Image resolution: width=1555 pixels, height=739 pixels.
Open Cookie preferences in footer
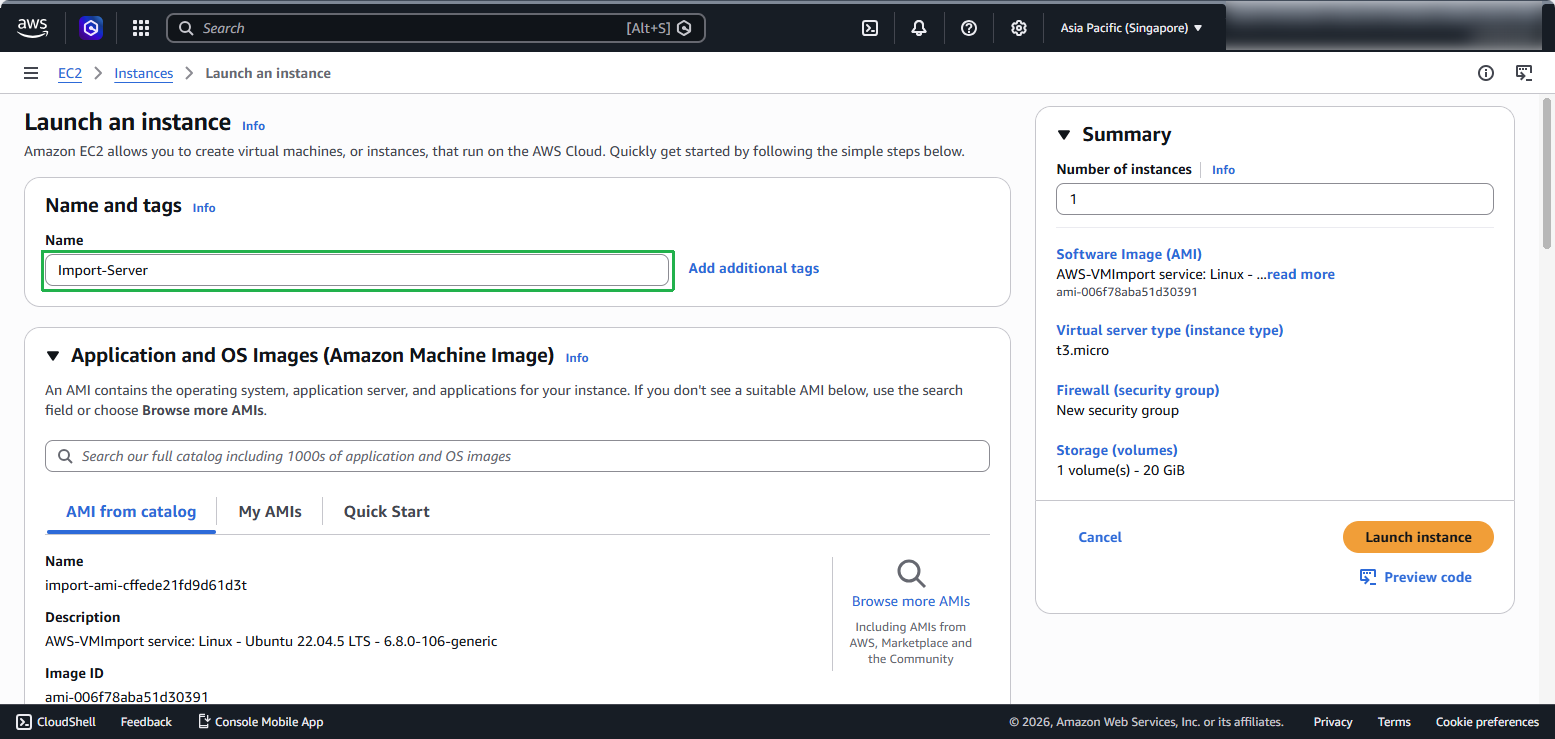click(1487, 722)
